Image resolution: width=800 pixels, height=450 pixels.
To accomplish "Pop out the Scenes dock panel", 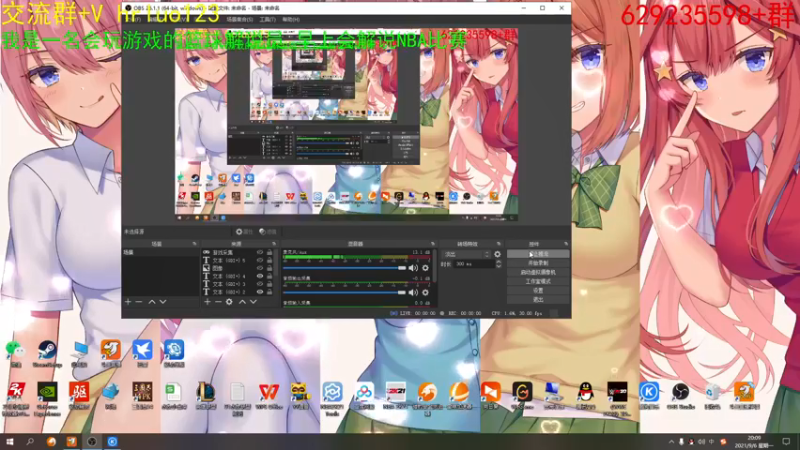I will click(x=194, y=244).
